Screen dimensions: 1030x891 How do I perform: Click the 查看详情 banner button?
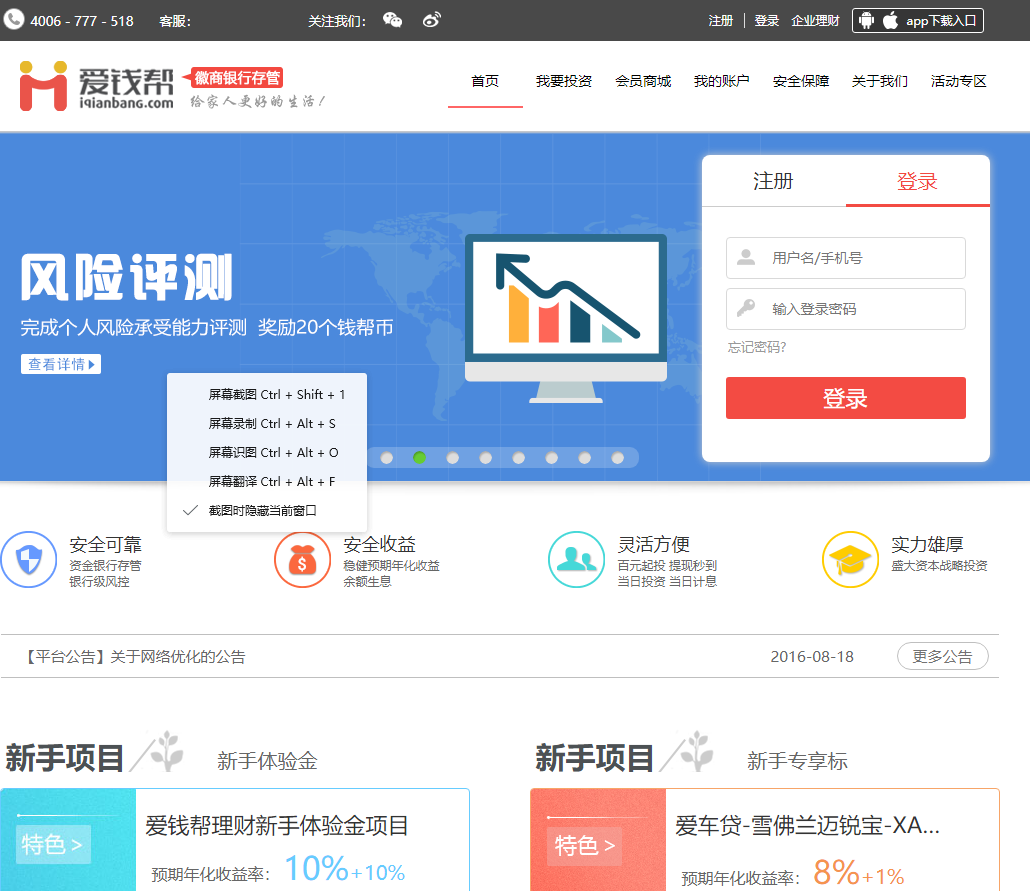click(x=60, y=363)
